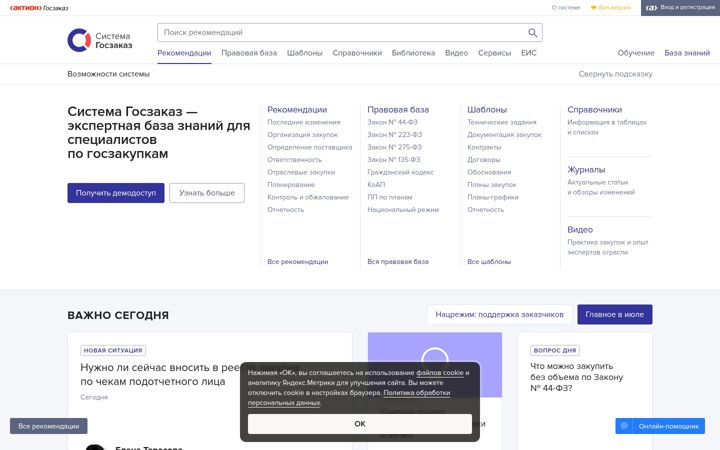The image size is (720, 450).
Task: Switch to the Рекомендации tab
Action: point(184,53)
